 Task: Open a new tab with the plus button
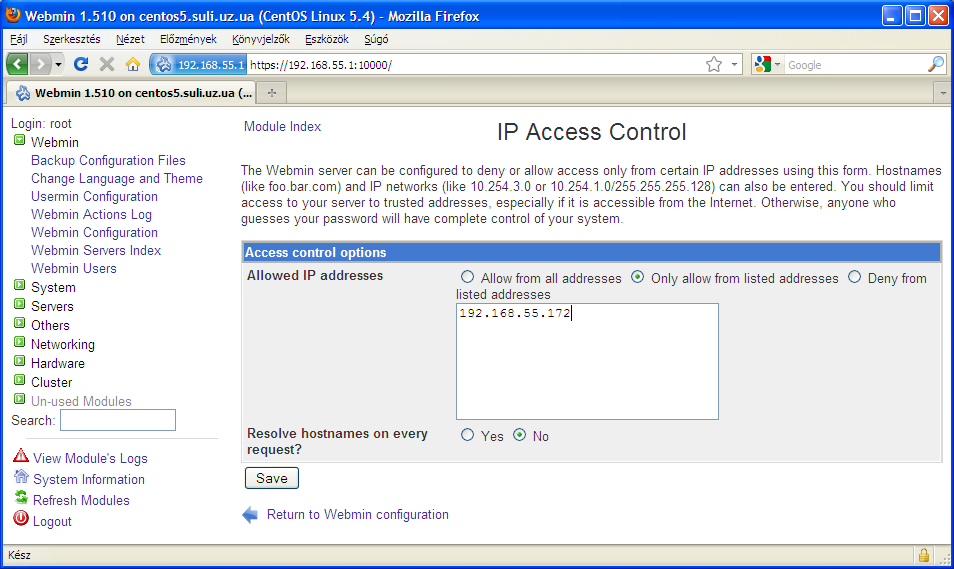(271, 93)
